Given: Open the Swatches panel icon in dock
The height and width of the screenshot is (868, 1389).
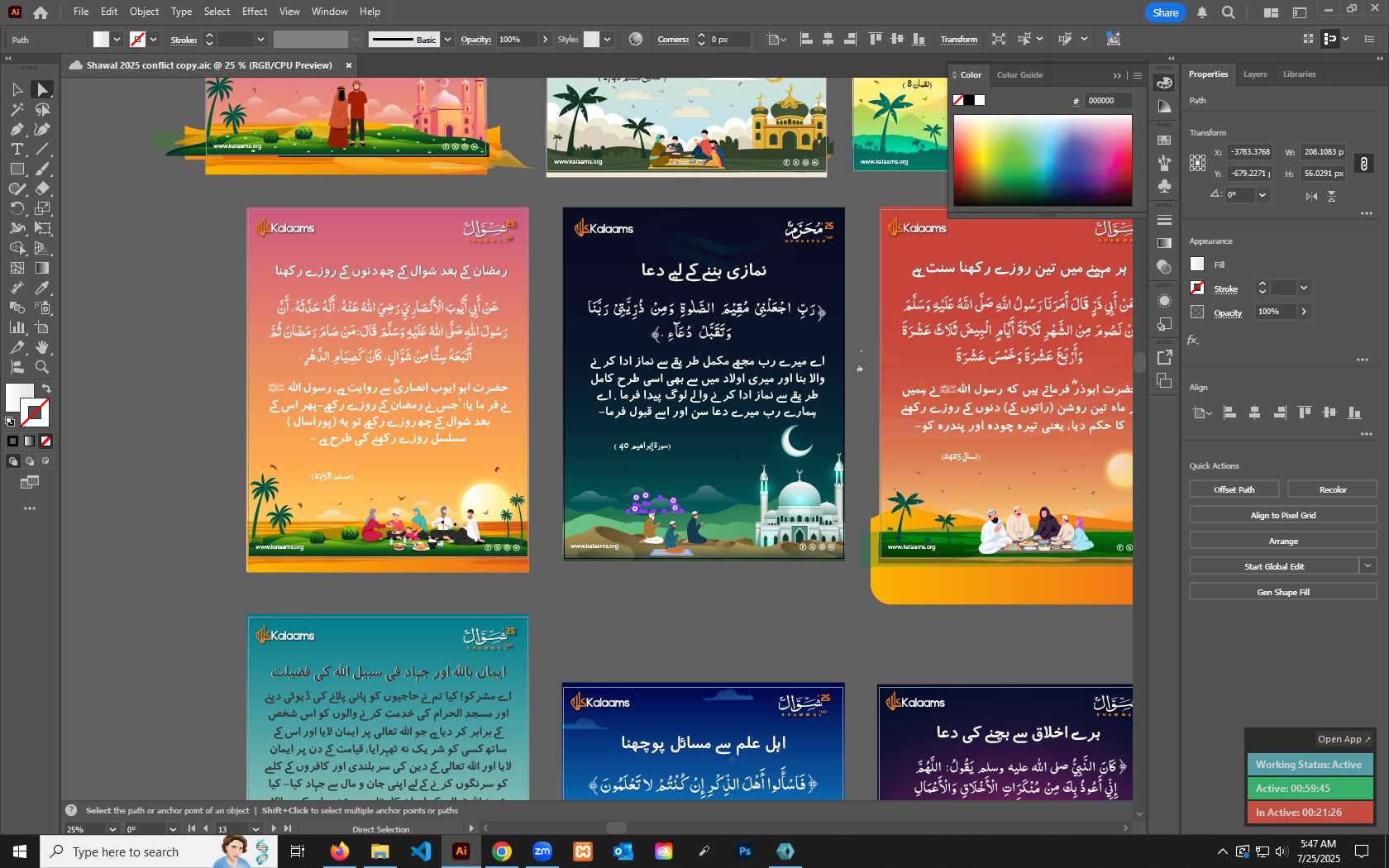Looking at the screenshot, I should coord(1164,140).
